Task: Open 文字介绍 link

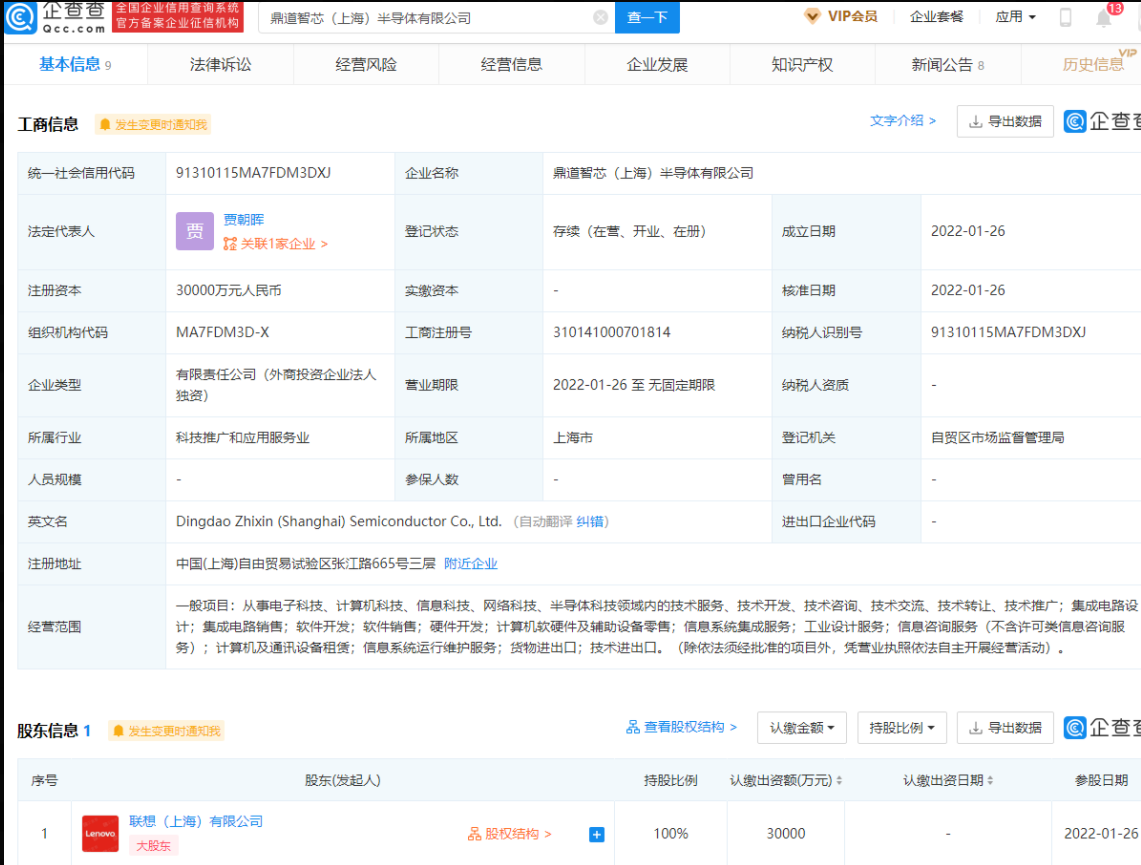Action: 903,121
